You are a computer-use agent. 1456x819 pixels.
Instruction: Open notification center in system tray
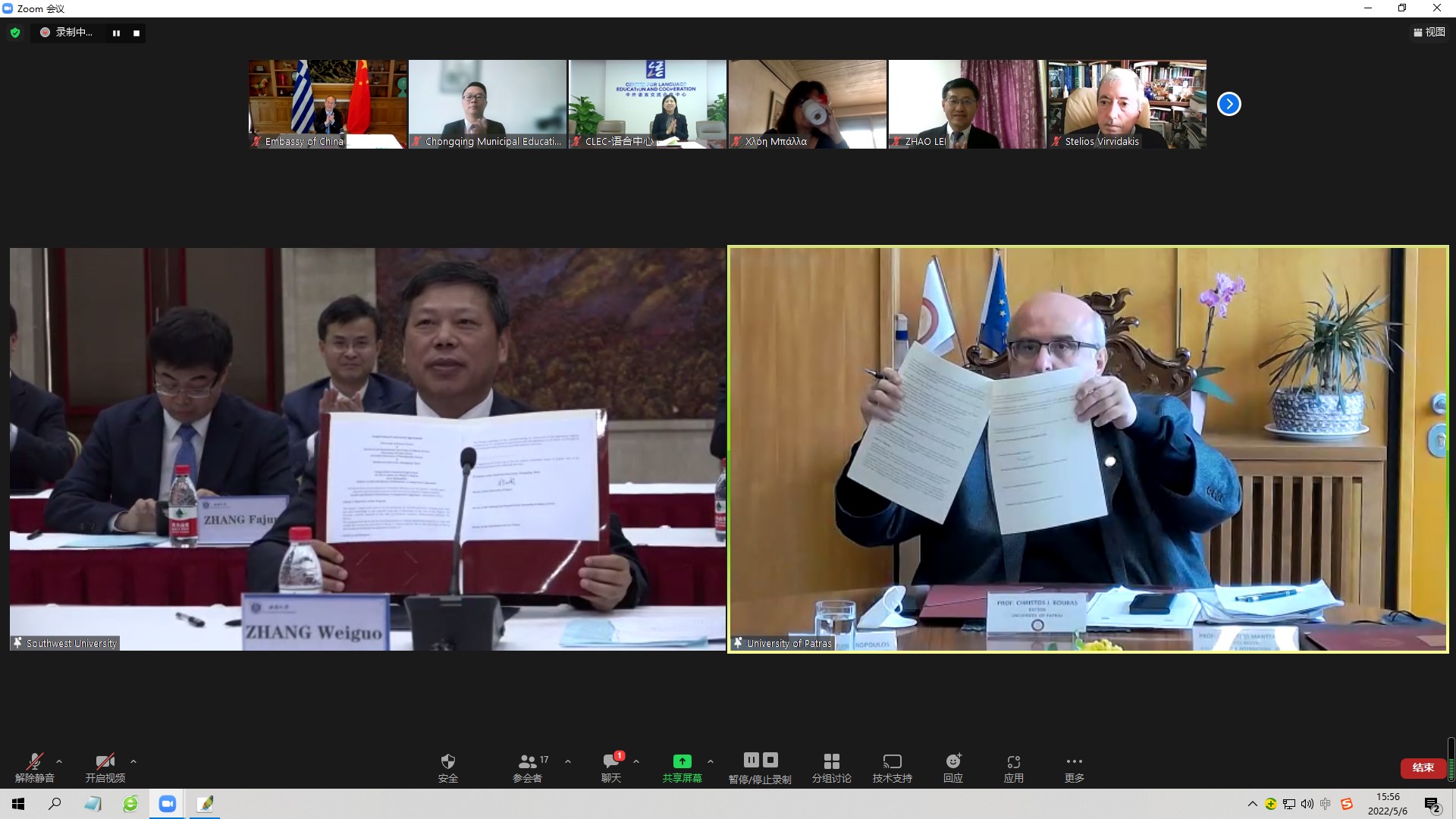1432,805
